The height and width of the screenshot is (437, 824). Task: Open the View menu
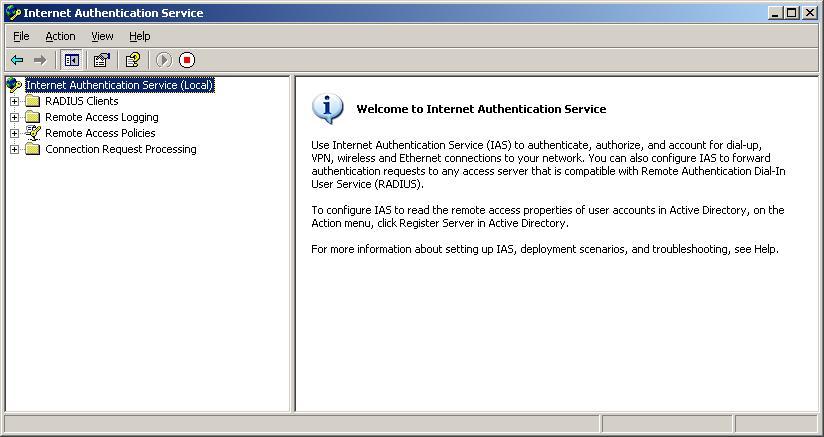click(102, 36)
